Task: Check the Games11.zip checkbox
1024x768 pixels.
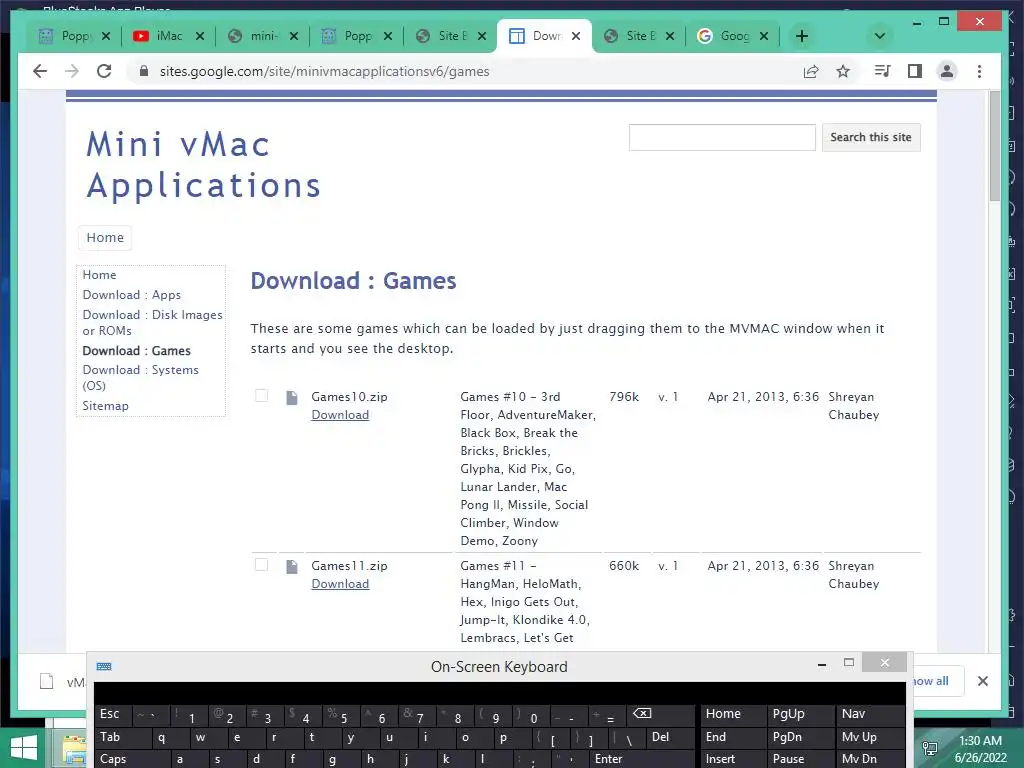Action: pos(261,565)
